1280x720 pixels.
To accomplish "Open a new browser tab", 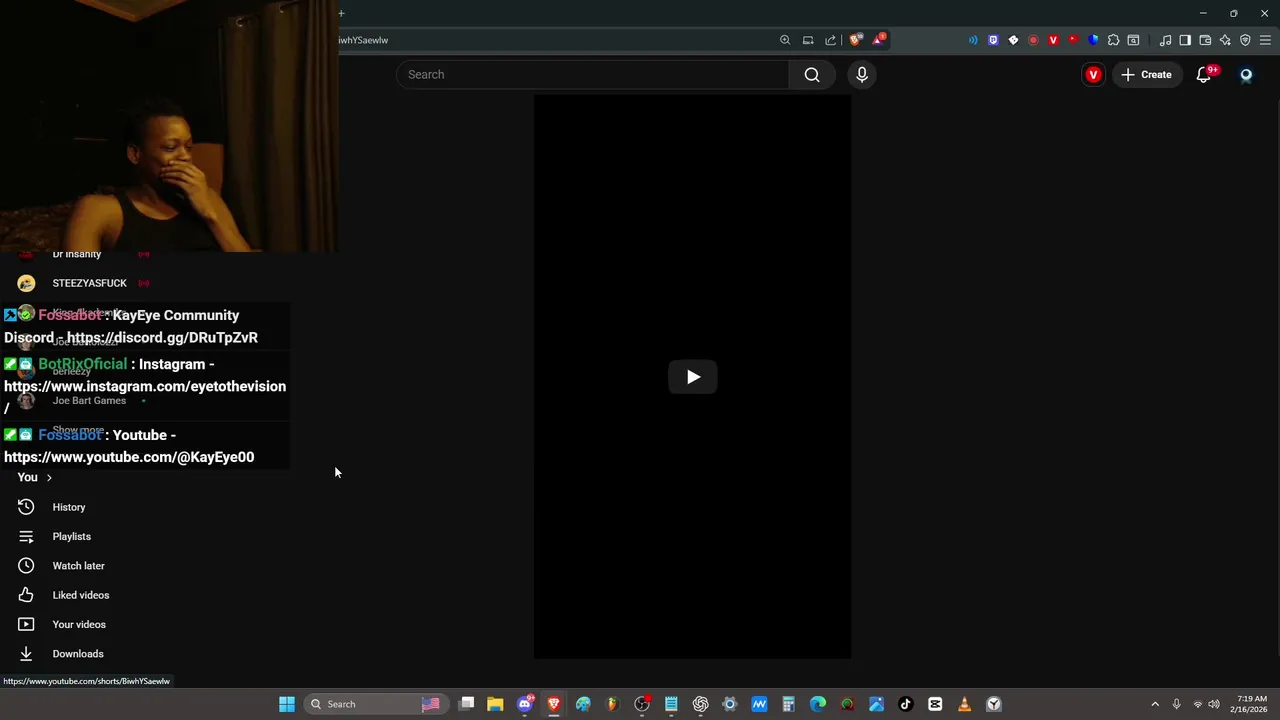I will pyautogui.click(x=341, y=13).
